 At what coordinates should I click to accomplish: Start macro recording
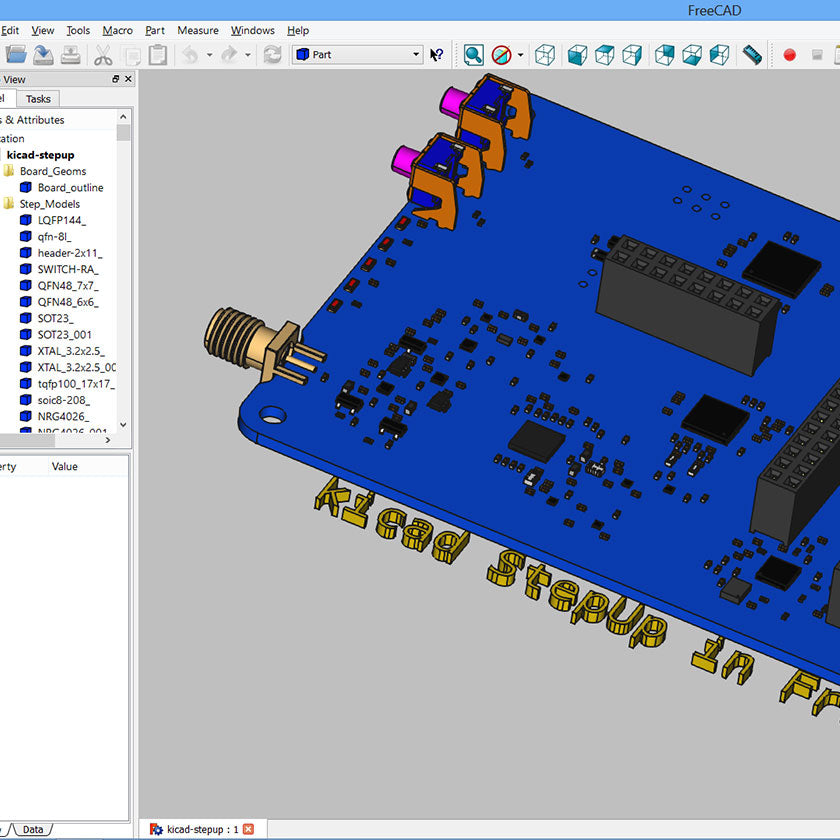pos(790,55)
